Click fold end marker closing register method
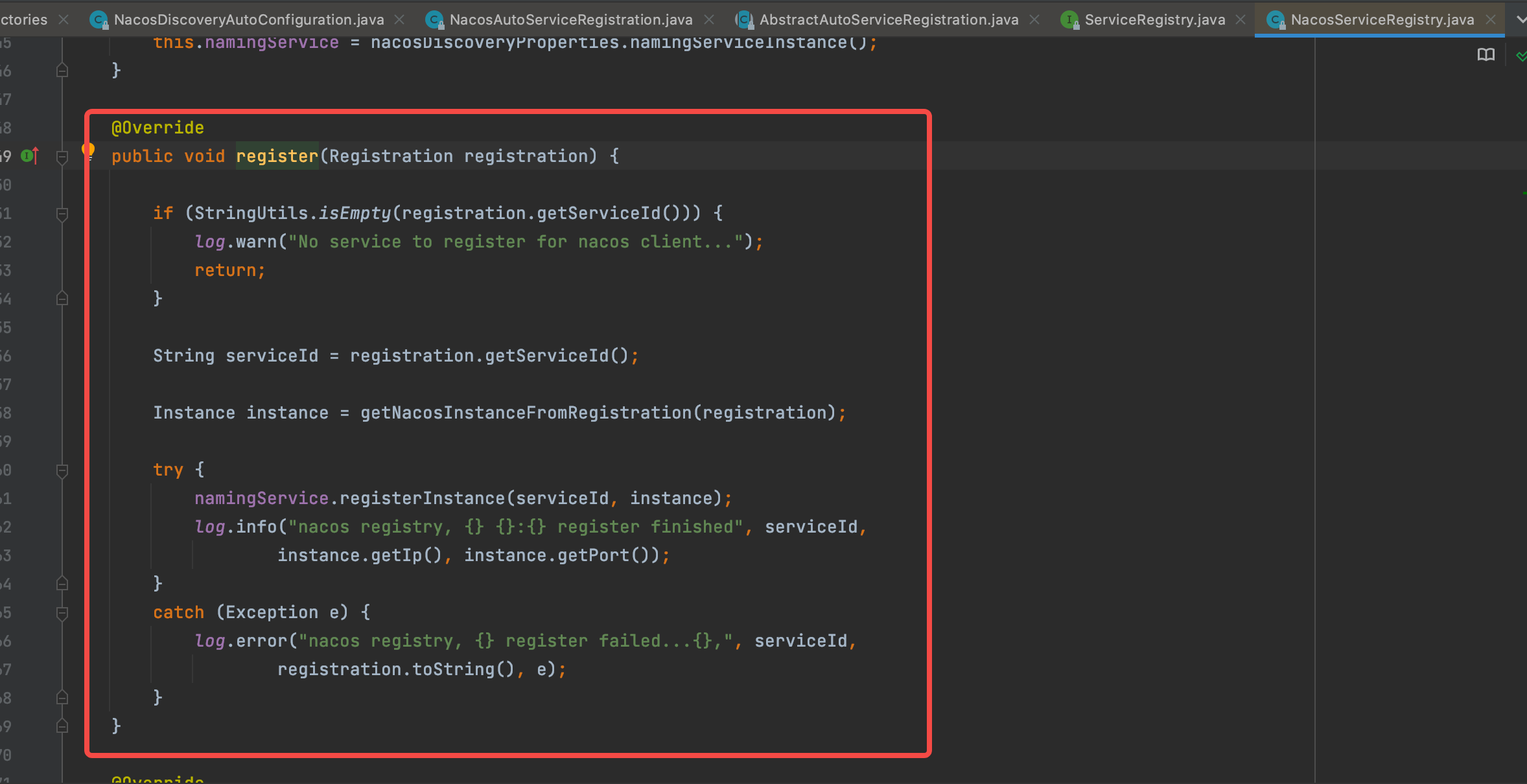The height and width of the screenshot is (784, 1527). 62,726
